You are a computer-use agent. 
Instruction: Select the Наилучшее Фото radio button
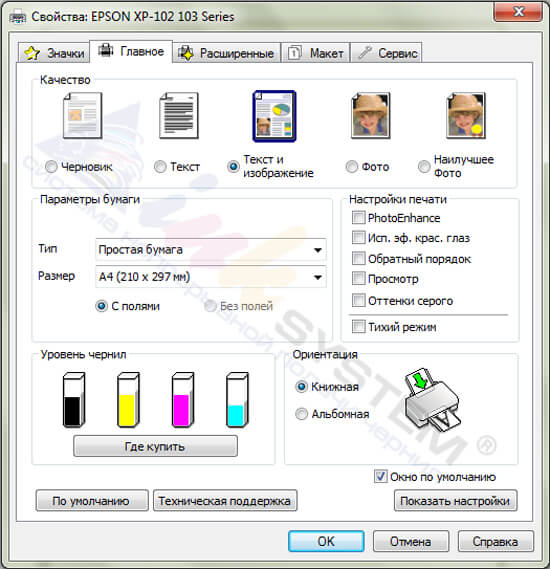tap(424, 167)
